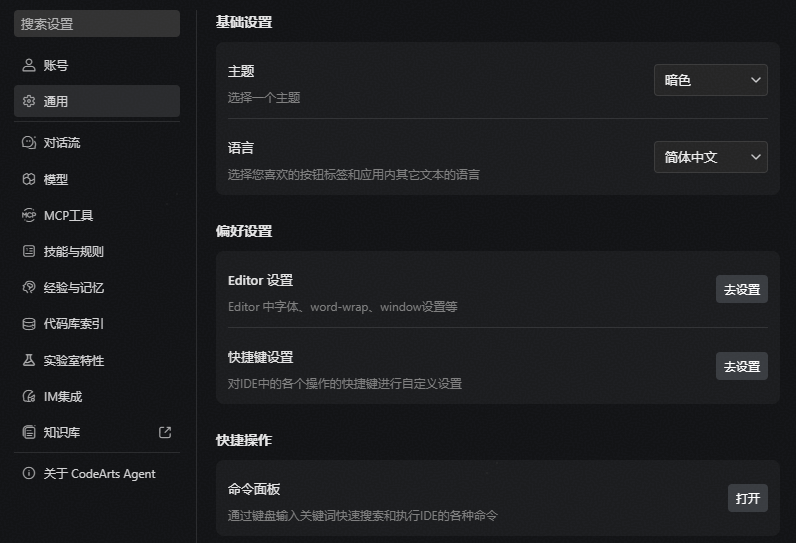Open the 语言 dropdown showing 简体中文

pos(711,157)
